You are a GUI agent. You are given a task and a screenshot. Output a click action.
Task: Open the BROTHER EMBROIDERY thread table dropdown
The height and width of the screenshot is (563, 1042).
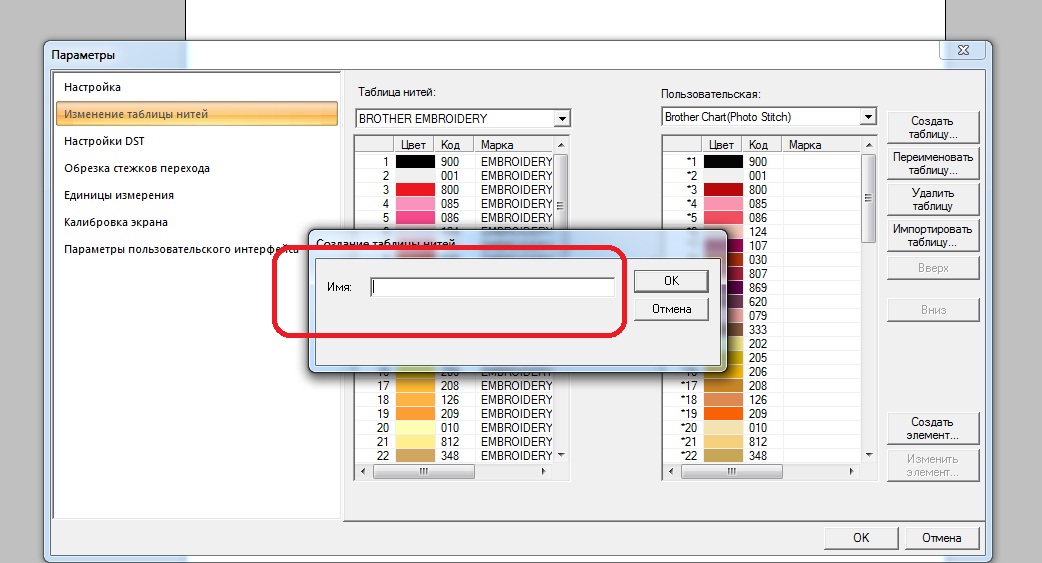pos(562,118)
